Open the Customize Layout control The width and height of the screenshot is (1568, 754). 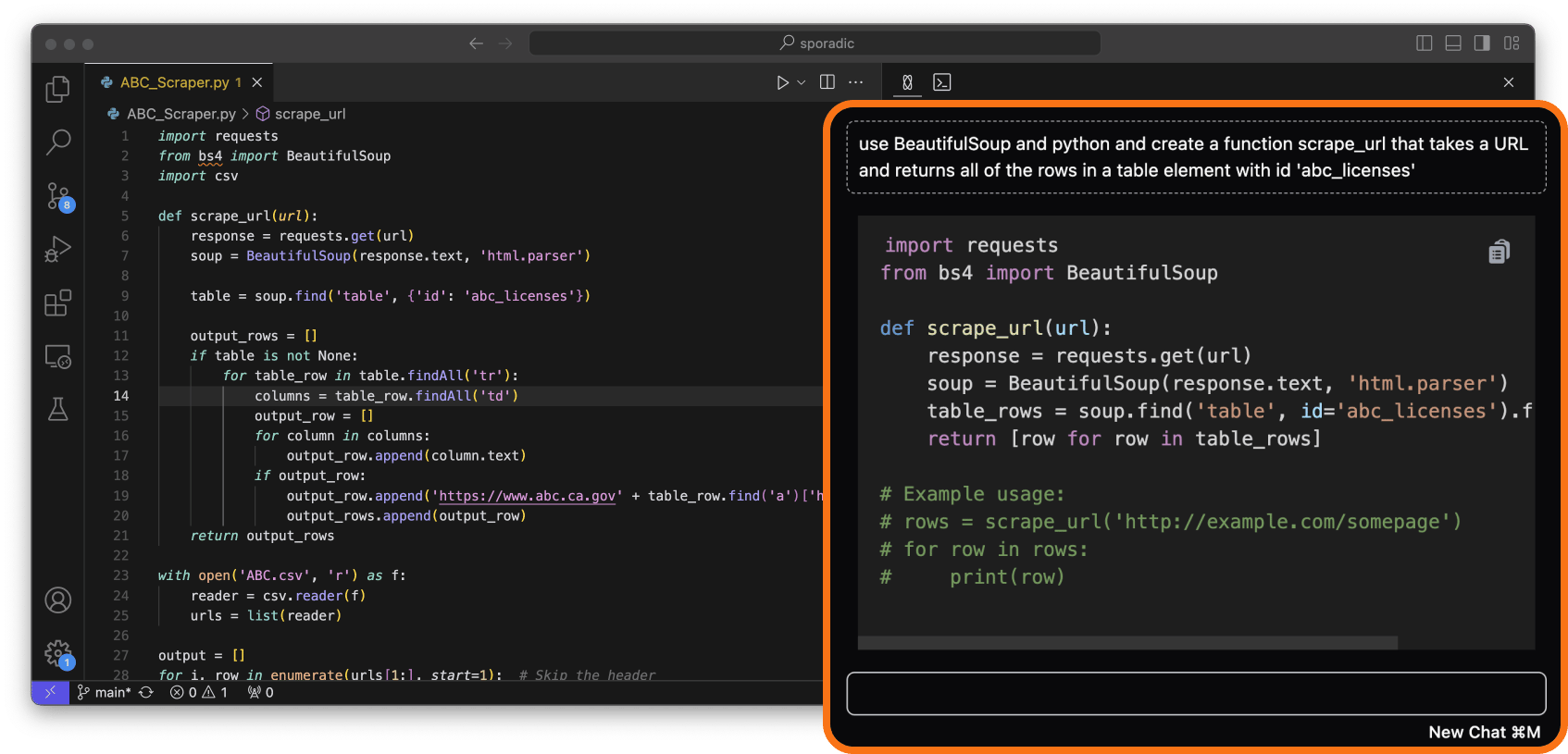[1512, 43]
